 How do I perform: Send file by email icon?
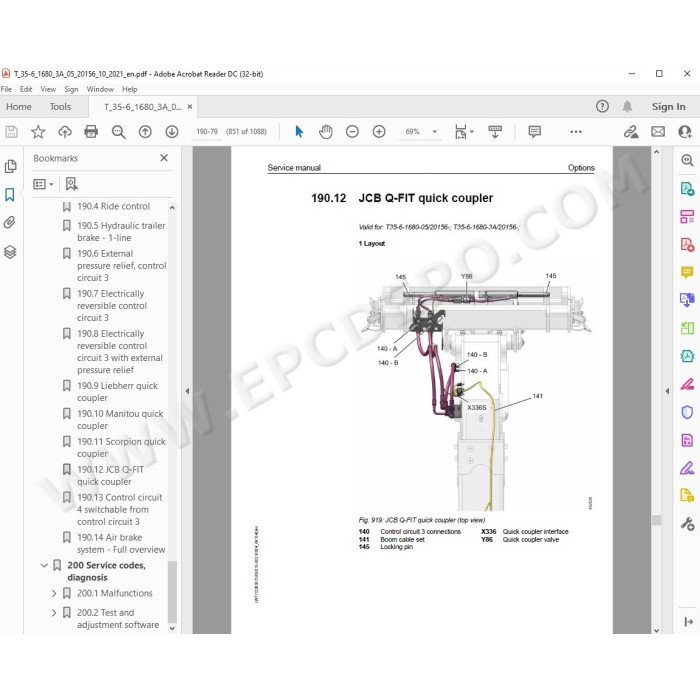[x=658, y=132]
